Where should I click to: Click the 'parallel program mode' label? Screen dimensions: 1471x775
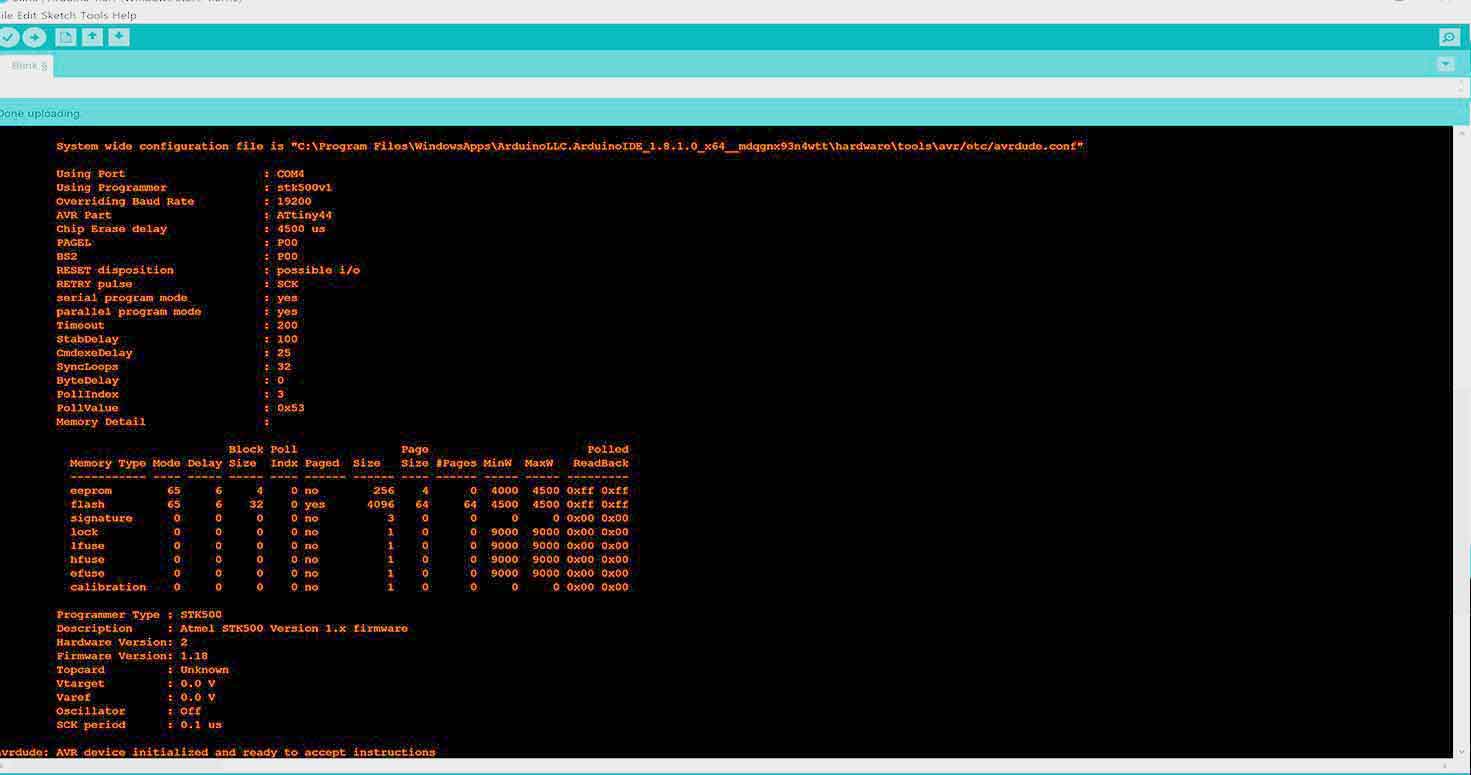point(129,312)
